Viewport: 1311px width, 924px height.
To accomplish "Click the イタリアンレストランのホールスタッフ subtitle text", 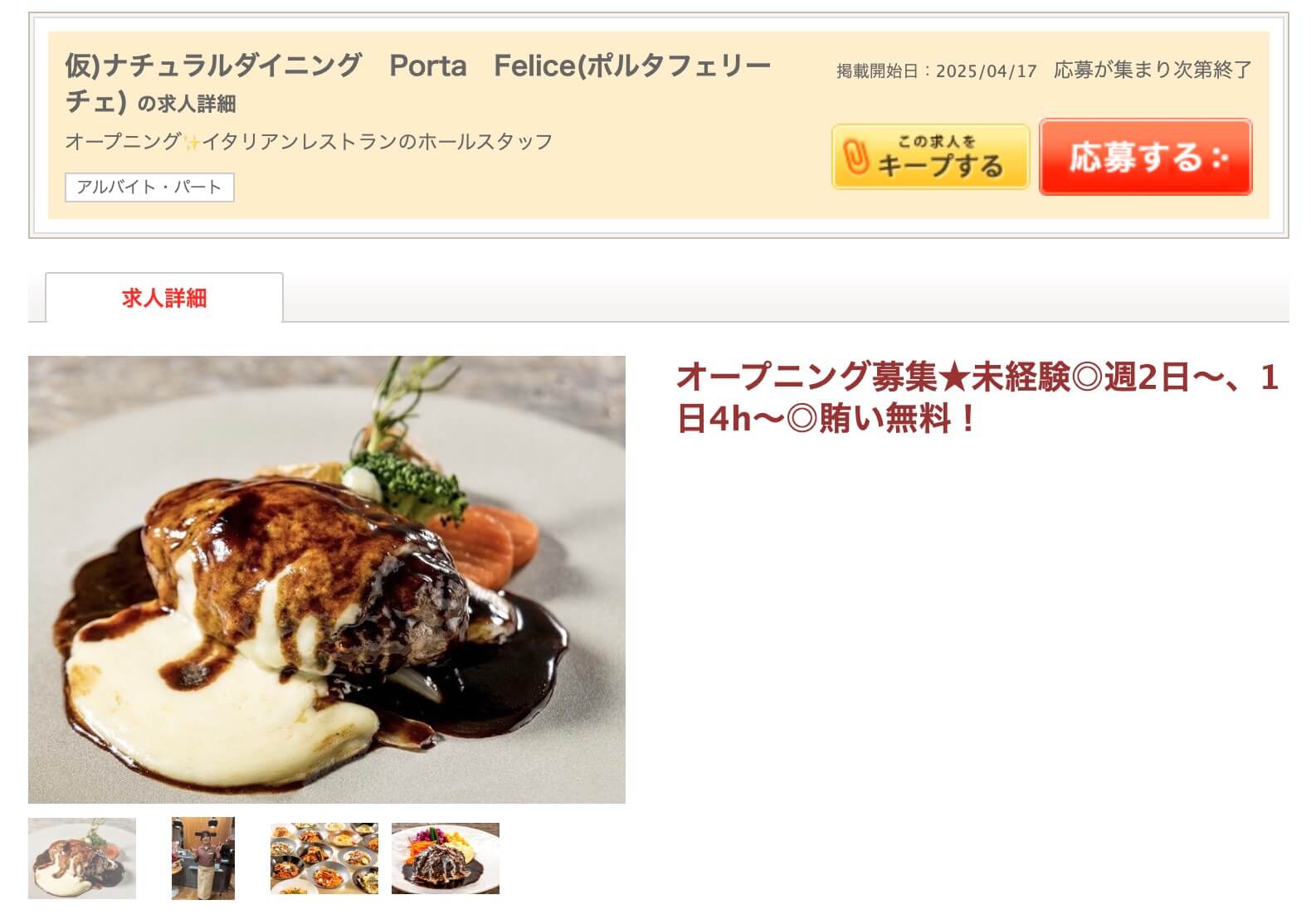I will click(x=378, y=142).
